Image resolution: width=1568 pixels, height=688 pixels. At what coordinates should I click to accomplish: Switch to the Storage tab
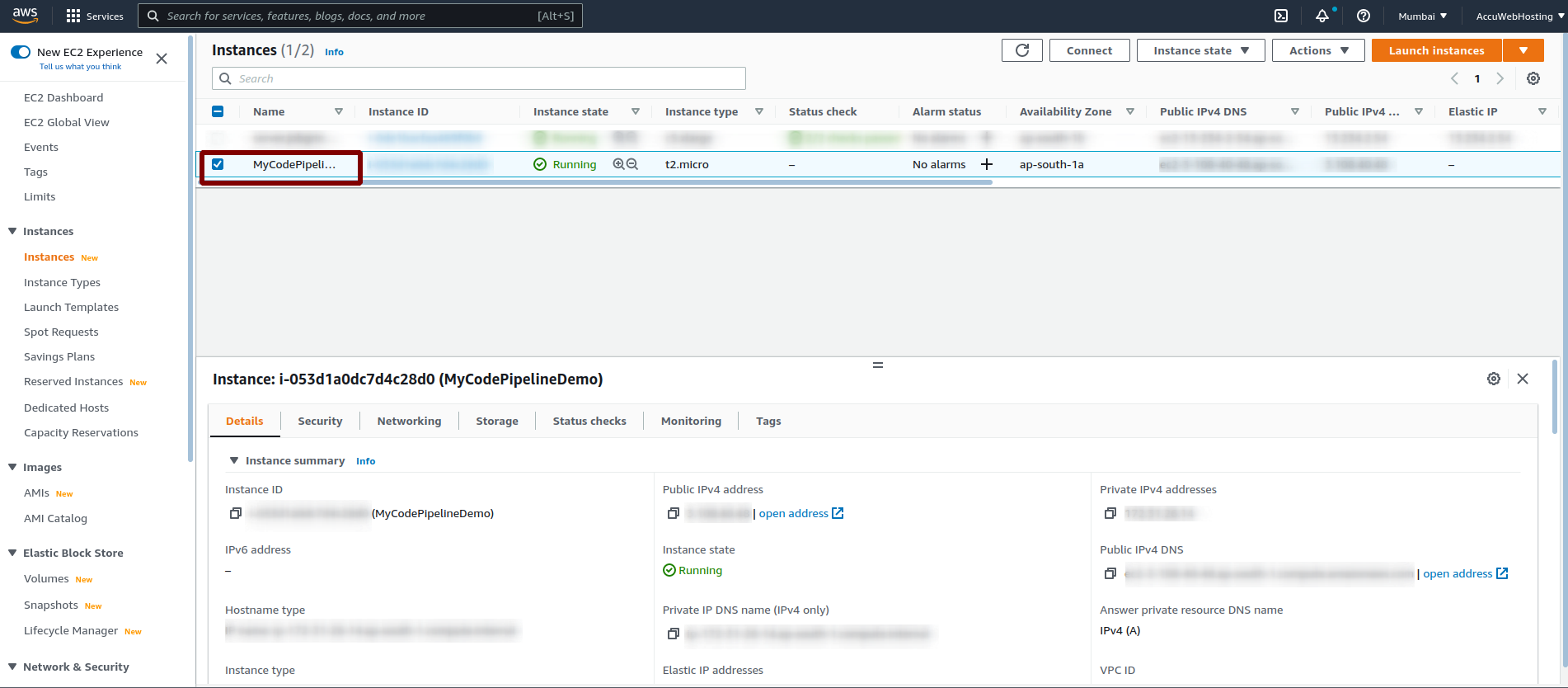point(497,421)
